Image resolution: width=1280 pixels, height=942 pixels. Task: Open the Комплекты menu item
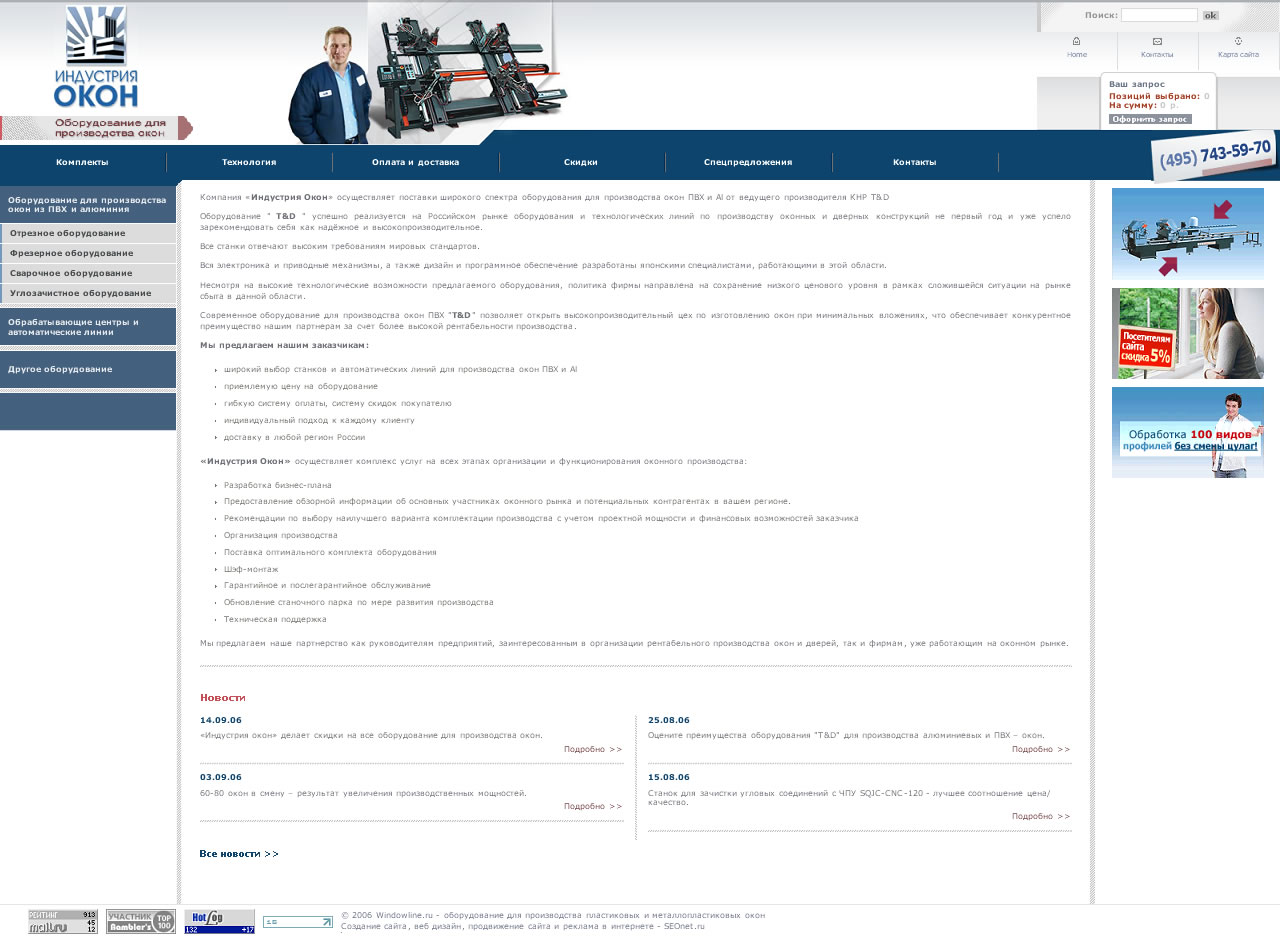pos(82,162)
